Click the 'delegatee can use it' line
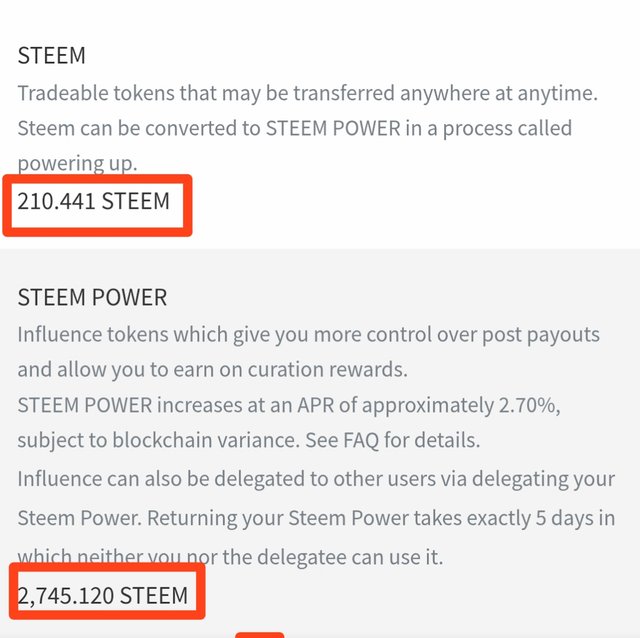 click(230, 557)
